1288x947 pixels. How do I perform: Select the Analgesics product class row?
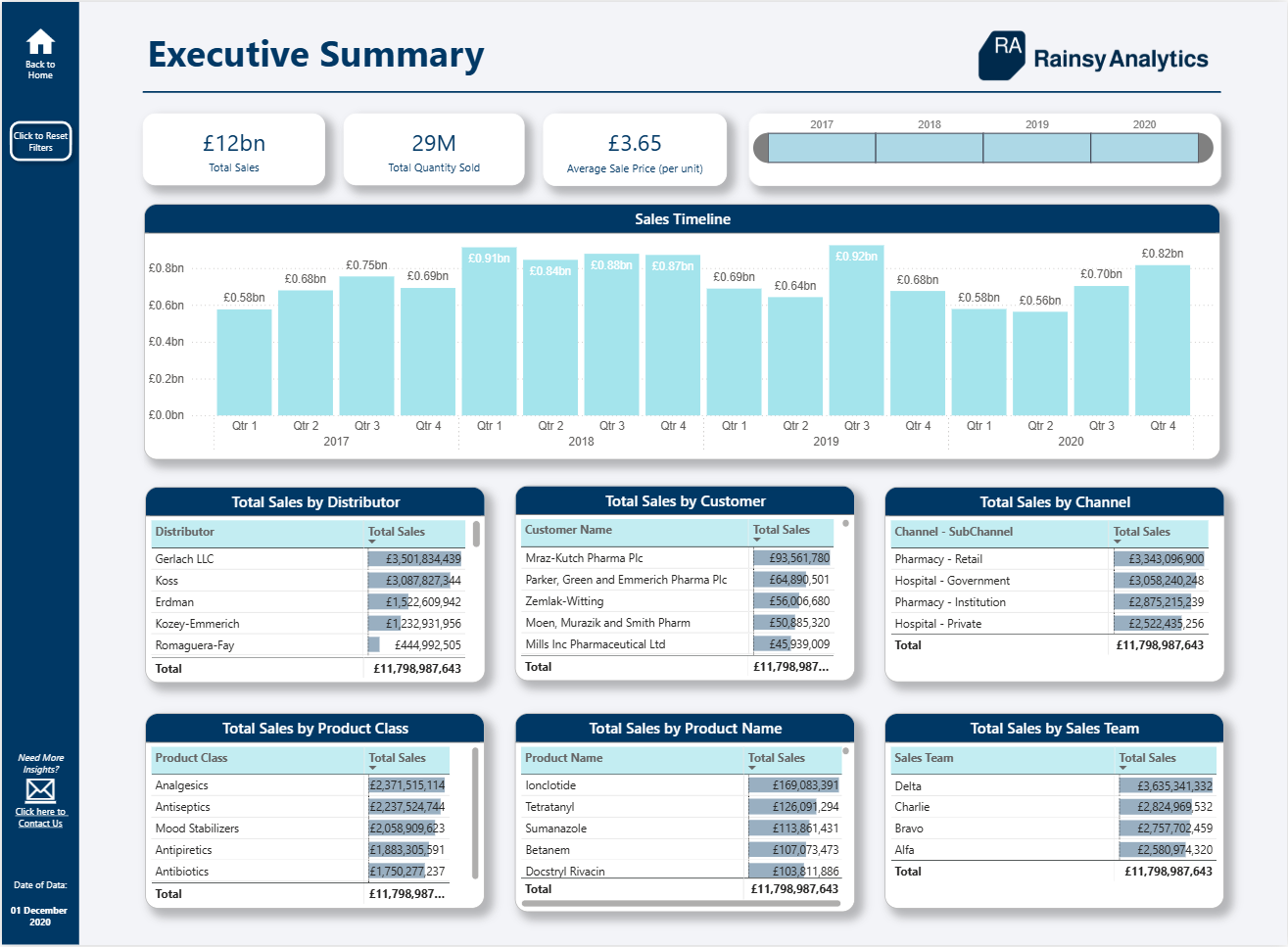[301, 785]
